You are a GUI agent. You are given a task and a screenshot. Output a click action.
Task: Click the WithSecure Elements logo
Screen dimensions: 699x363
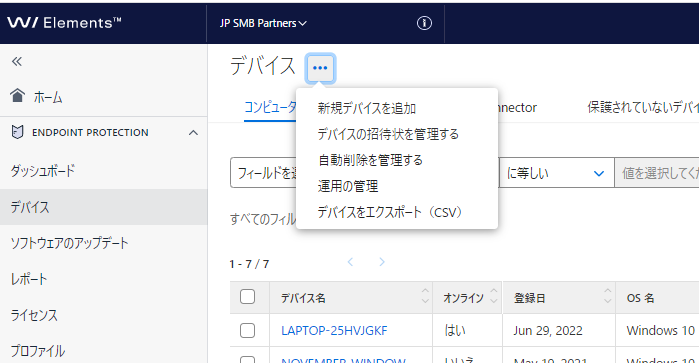64,23
